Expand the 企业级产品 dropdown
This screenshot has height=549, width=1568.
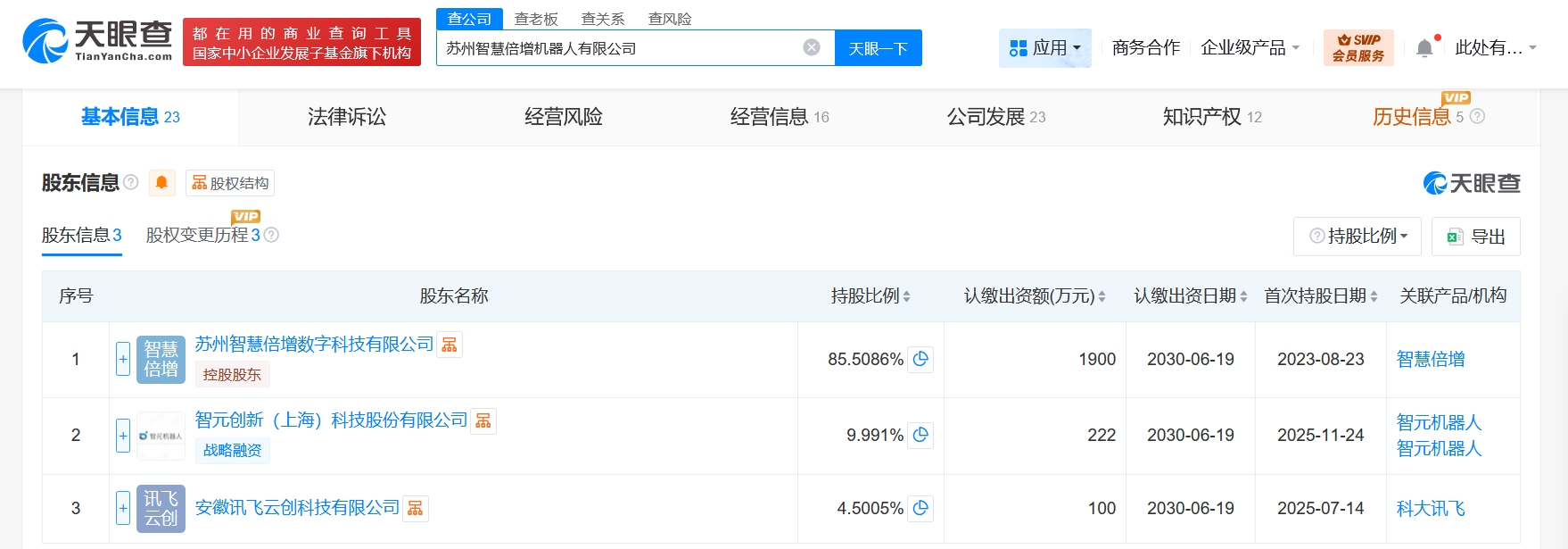pyautogui.click(x=1250, y=47)
